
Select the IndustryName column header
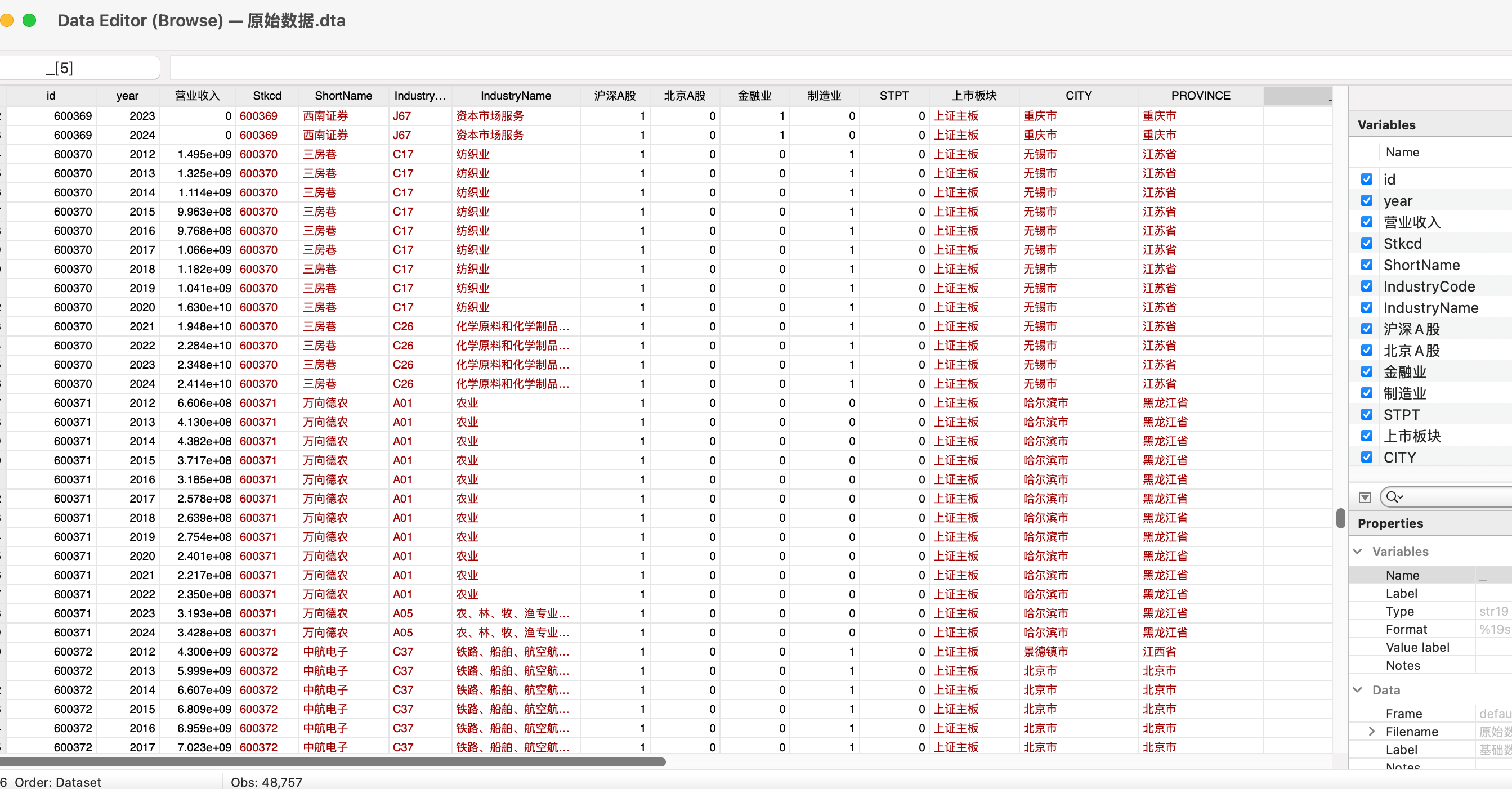515,96
